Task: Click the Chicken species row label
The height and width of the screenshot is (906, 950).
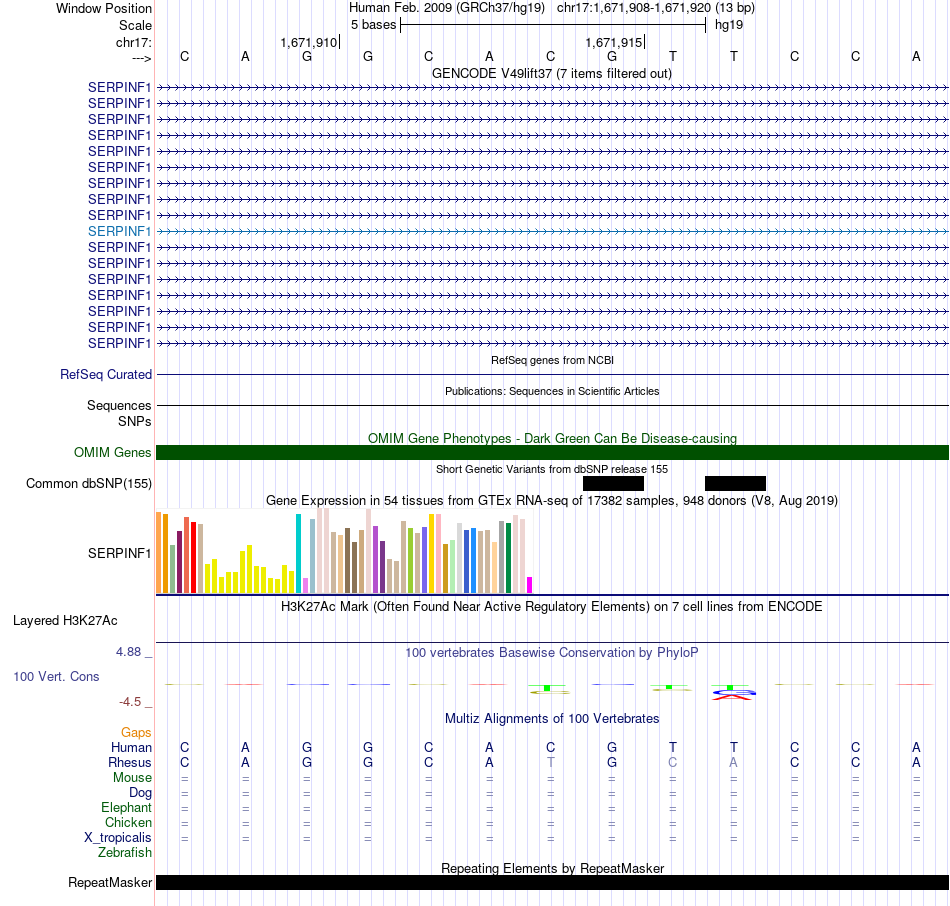Action: click(x=128, y=822)
